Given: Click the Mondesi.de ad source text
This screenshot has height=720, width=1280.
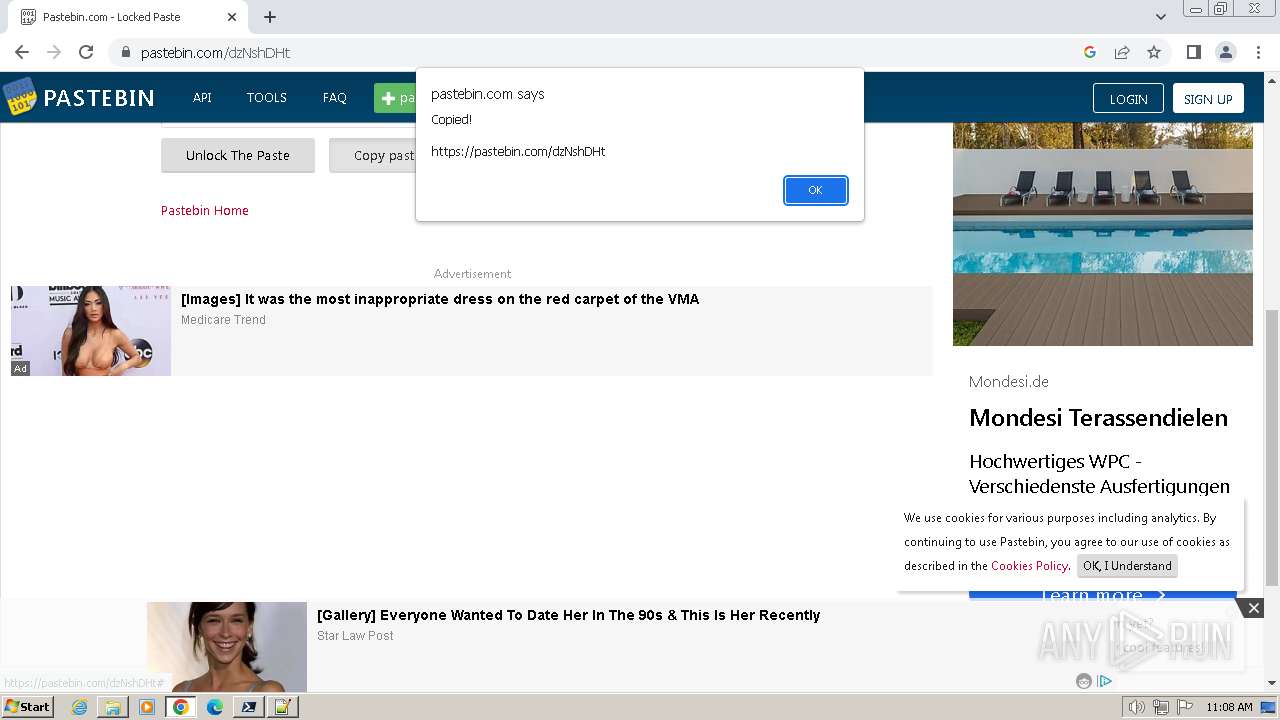Looking at the screenshot, I should [x=1009, y=382].
